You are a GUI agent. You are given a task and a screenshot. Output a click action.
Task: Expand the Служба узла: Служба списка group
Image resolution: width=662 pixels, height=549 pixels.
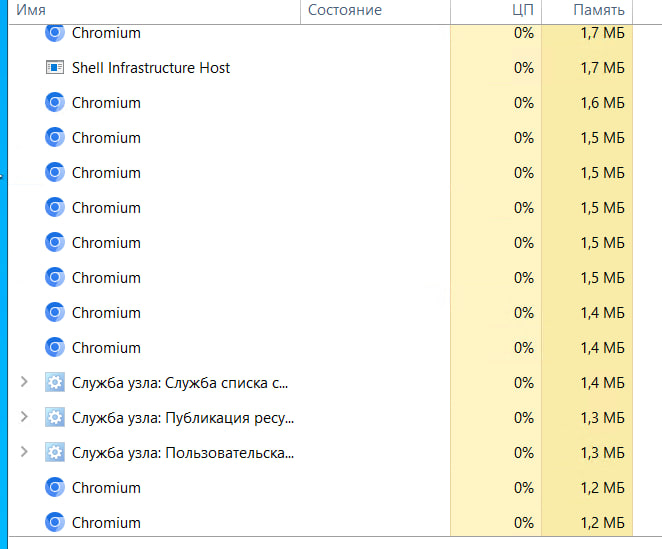coord(25,383)
